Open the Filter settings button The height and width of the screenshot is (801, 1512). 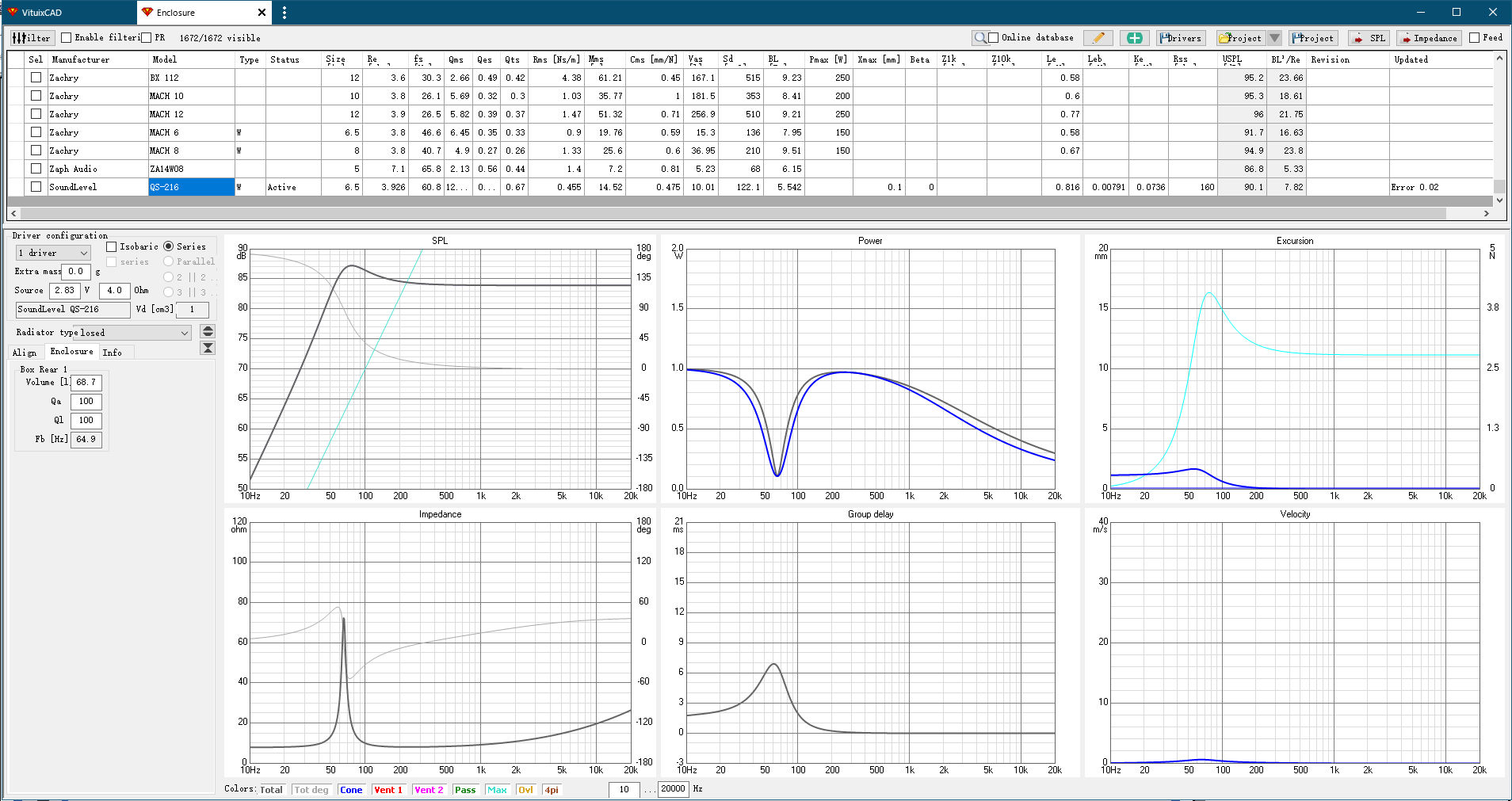coord(32,37)
